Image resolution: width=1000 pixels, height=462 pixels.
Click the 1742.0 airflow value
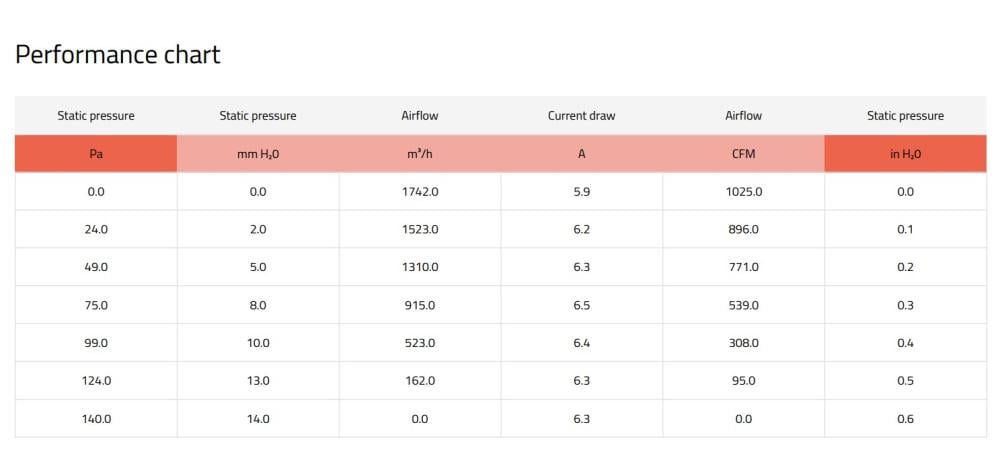click(x=420, y=192)
